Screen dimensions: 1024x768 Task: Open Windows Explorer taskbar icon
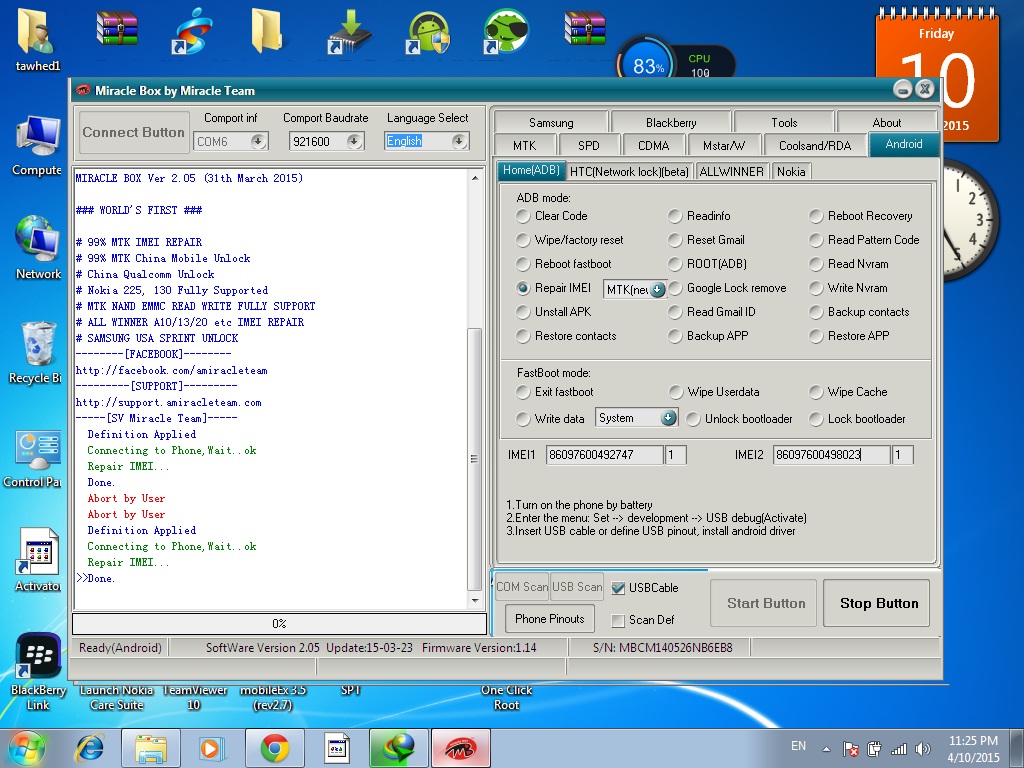pos(151,748)
